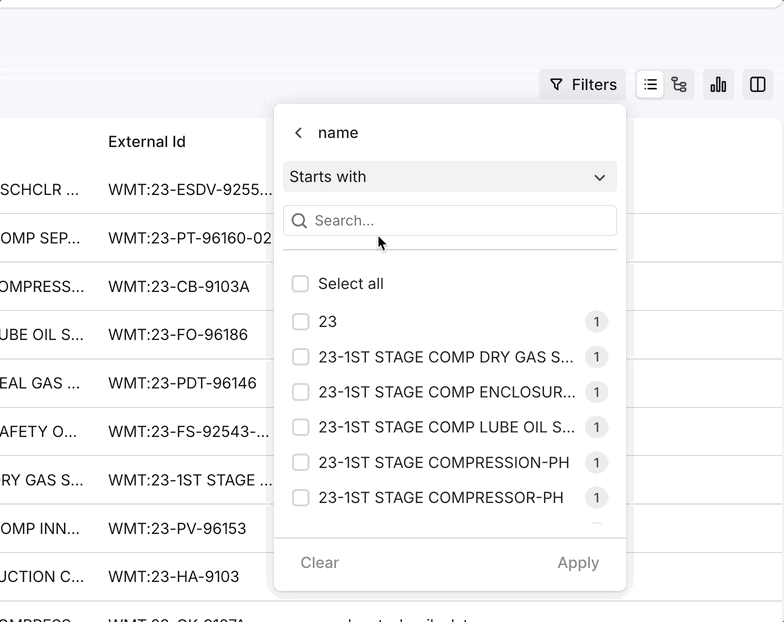784x622 pixels.
Task: Click the Clear button in the filter popup
Action: pos(320,563)
